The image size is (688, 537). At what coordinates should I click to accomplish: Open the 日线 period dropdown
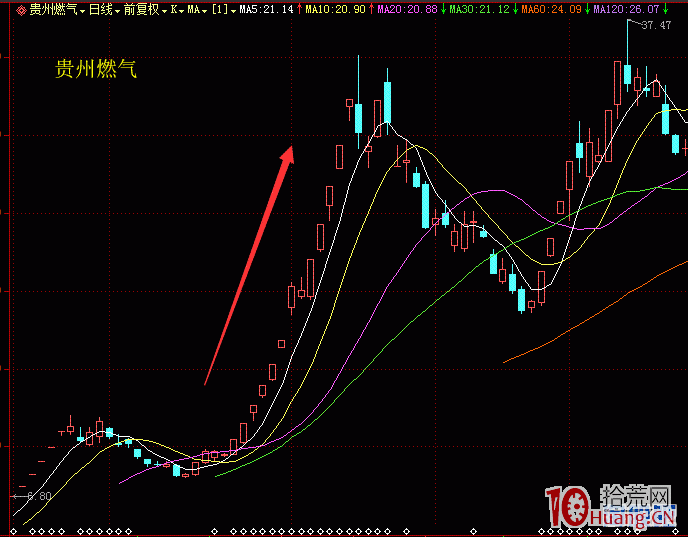tap(104, 10)
